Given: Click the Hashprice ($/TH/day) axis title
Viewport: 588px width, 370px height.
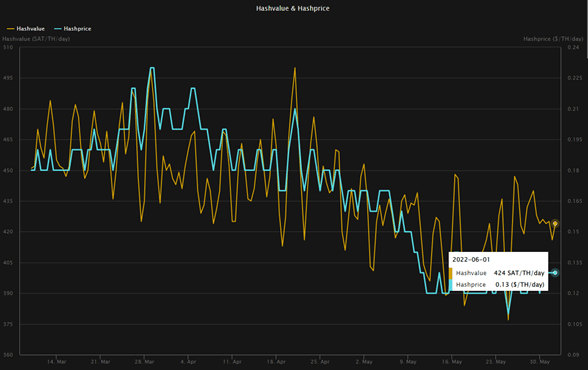Looking at the screenshot, I should (553, 39).
